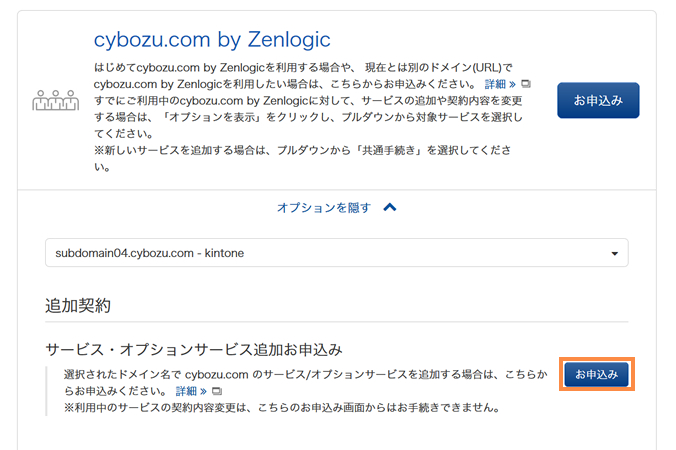Click new-window icon beside the lower 詳細 link
Image resolution: width=676 pixels, height=450 pixels.
pyautogui.click(x=216, y=391)
